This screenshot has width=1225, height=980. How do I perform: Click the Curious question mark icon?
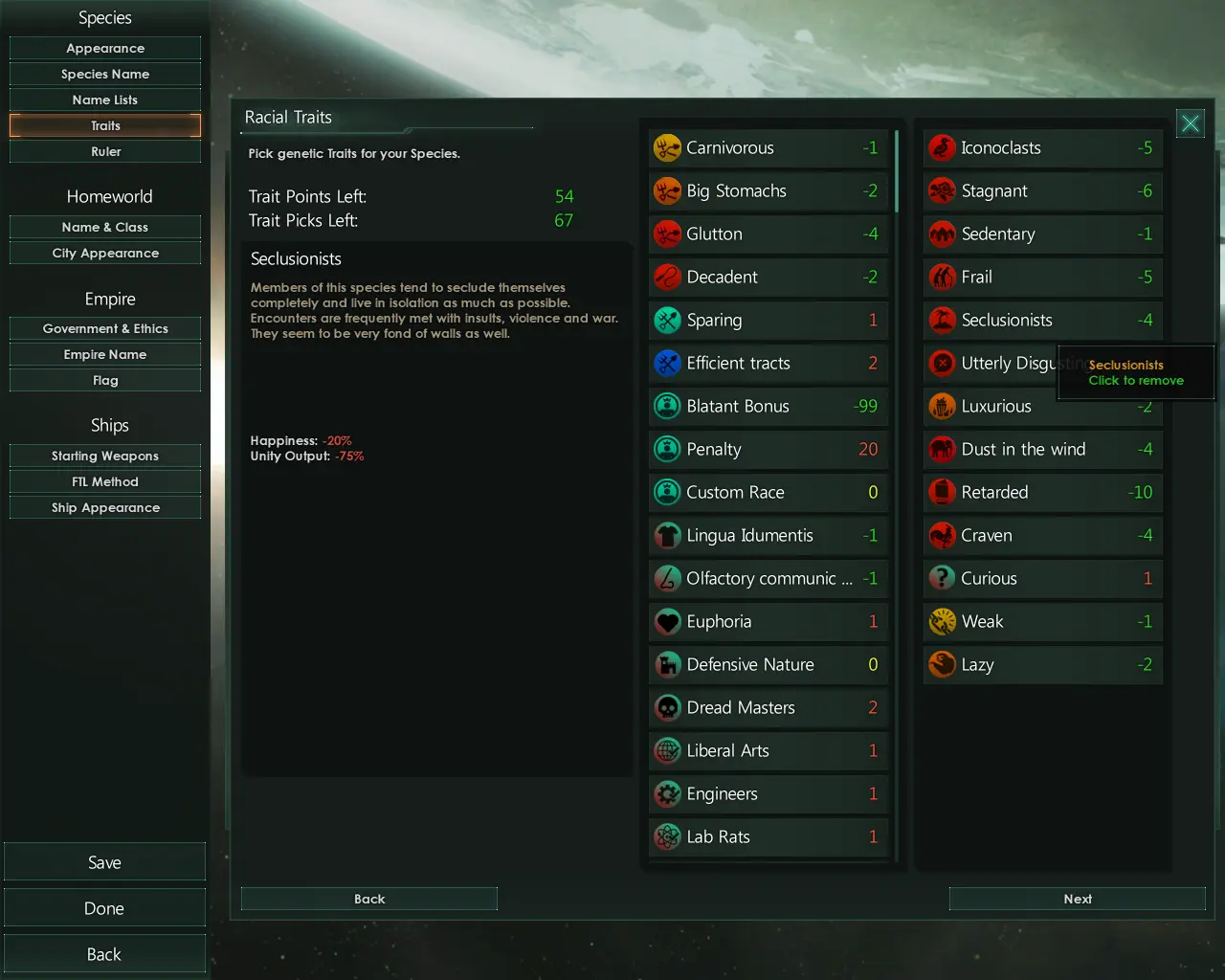click(942, 579)
